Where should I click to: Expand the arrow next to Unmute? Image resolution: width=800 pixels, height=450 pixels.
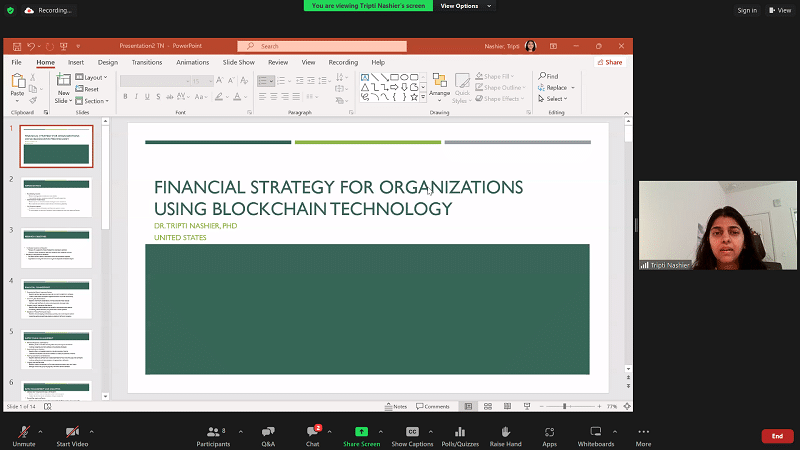click(41, 431)
